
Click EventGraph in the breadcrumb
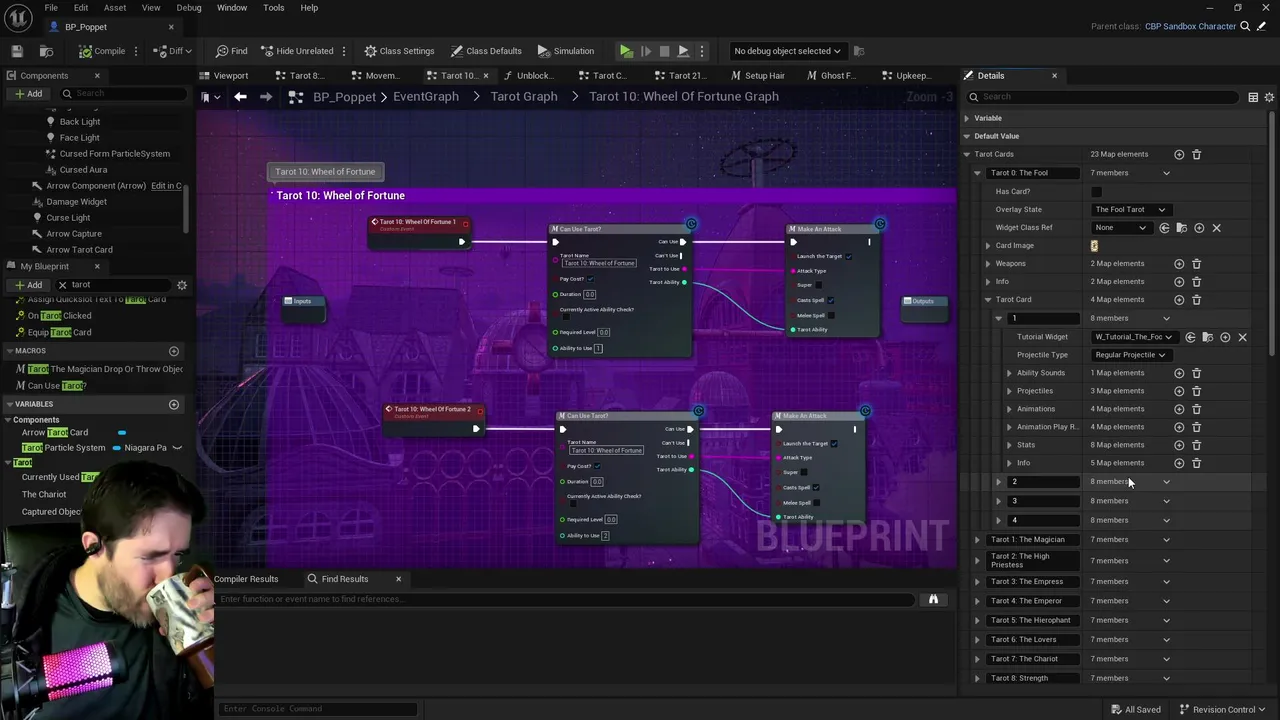(x=426, y=96)
